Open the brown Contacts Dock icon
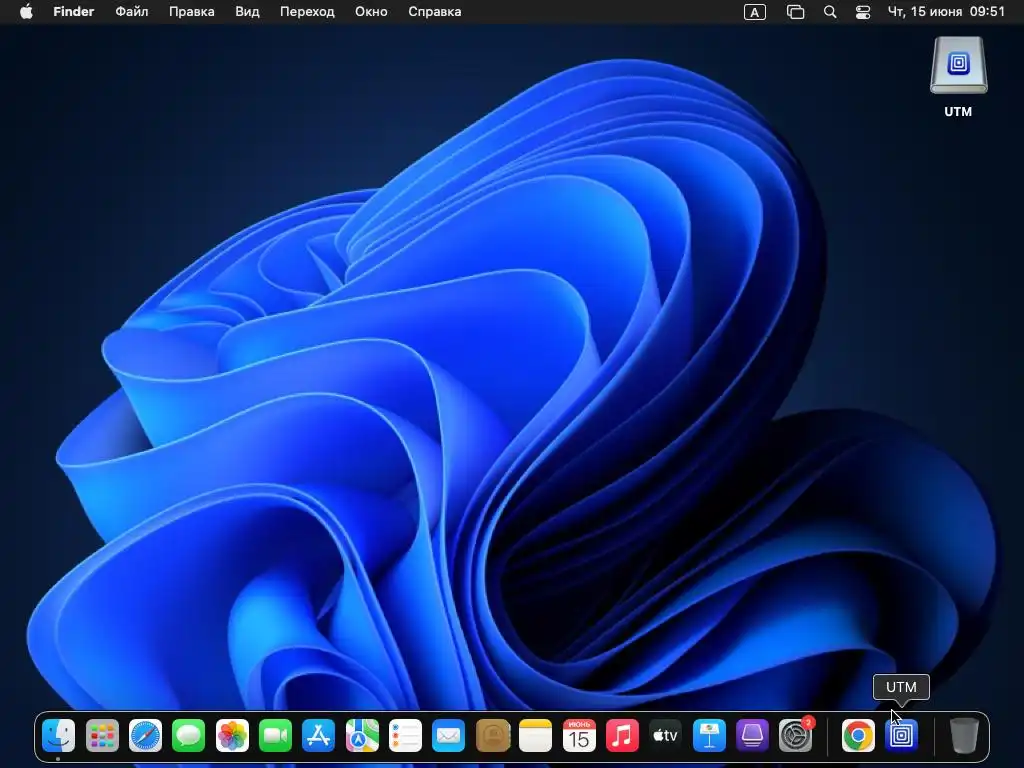Viewport: 1024px width, 768px height. tap(492, 736)
